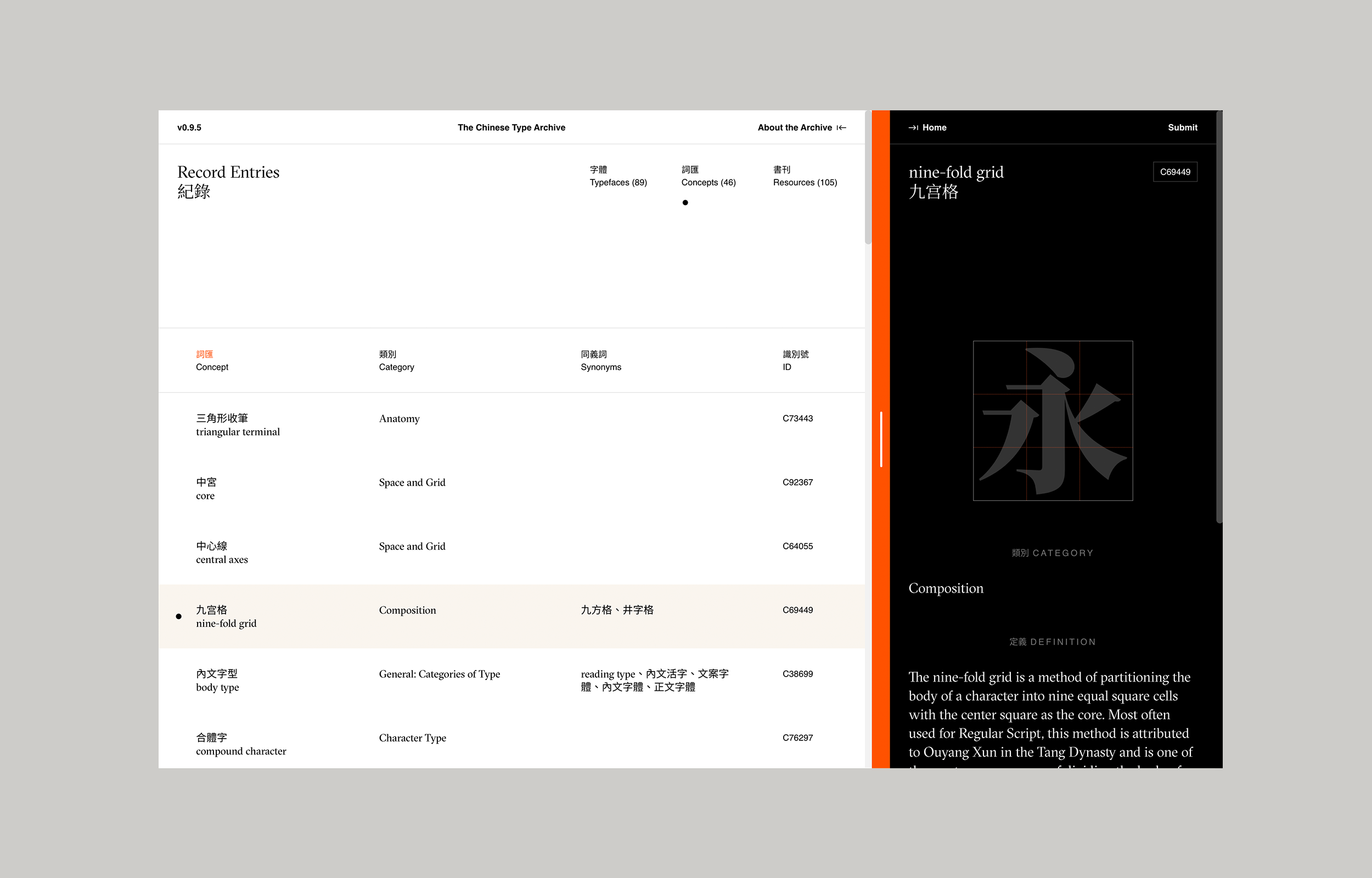Click the arrow icon beside About the Archive
The image size is (1372, 878).
click(841, 128)
